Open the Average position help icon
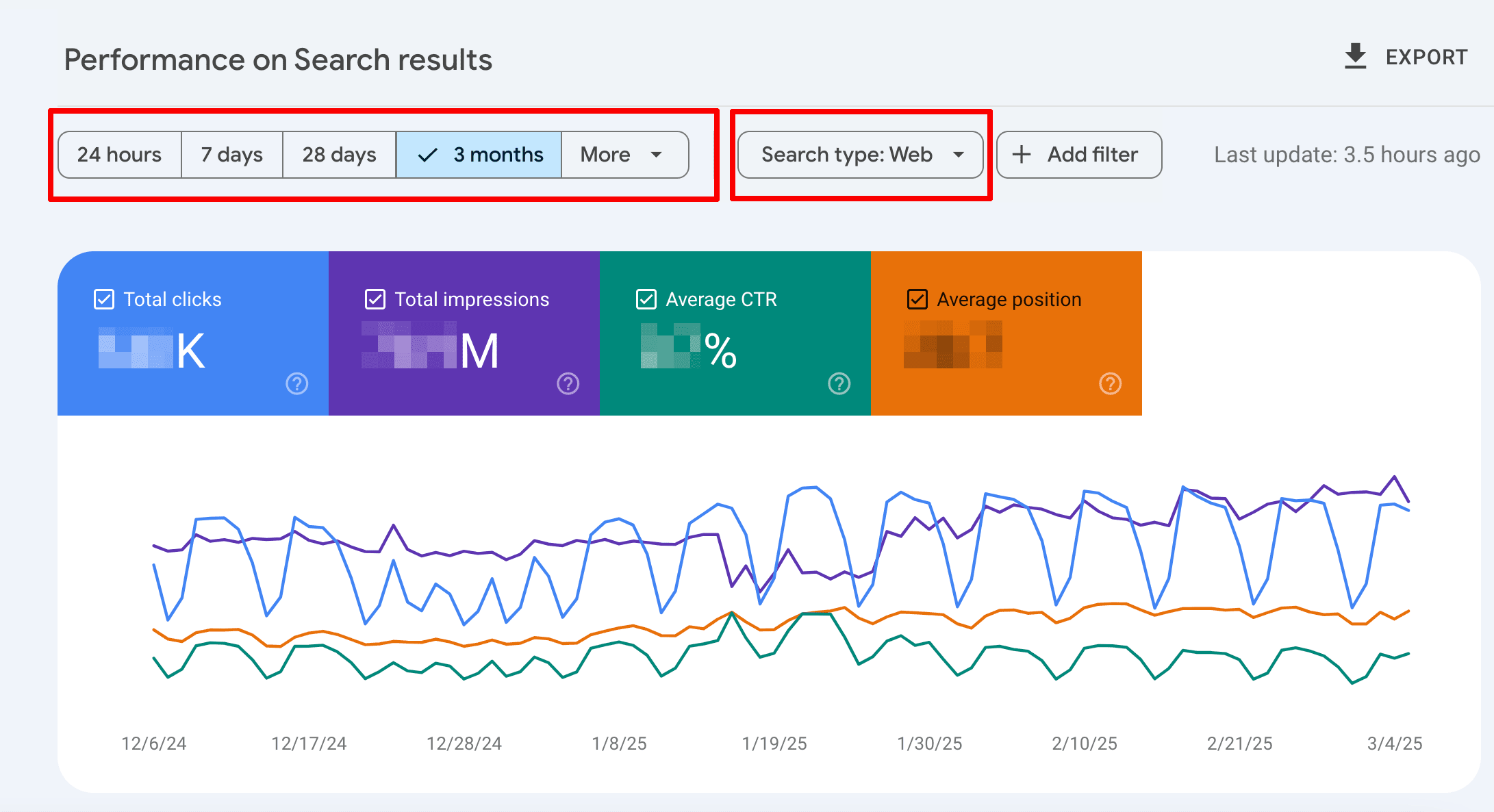The width and height of the screenshot is (1494, 812). (x=1110, y=384)
